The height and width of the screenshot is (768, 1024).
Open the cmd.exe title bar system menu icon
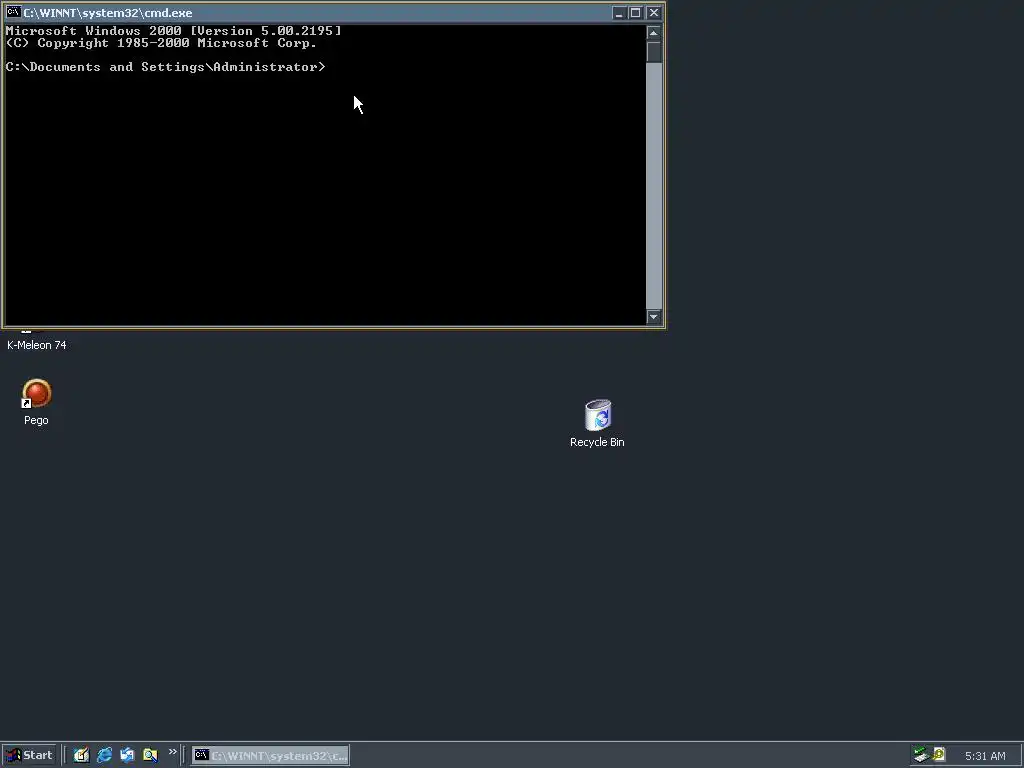(13, 12)
